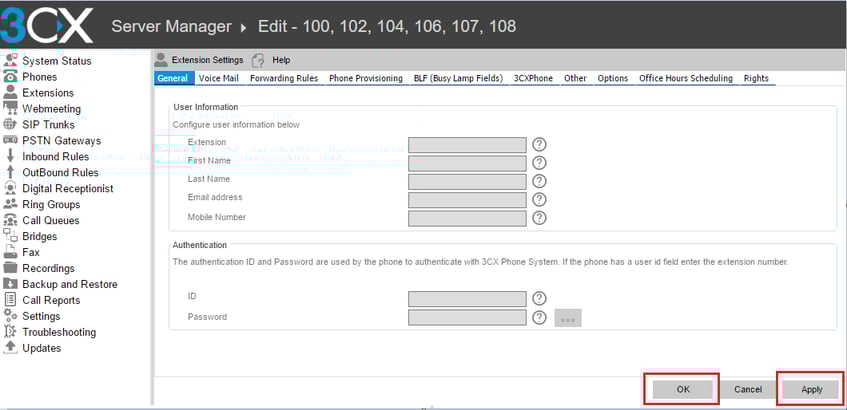Click the Help question-mark toolbar icon
Viewport: 847px width, 410px height.
pos(259,60)
